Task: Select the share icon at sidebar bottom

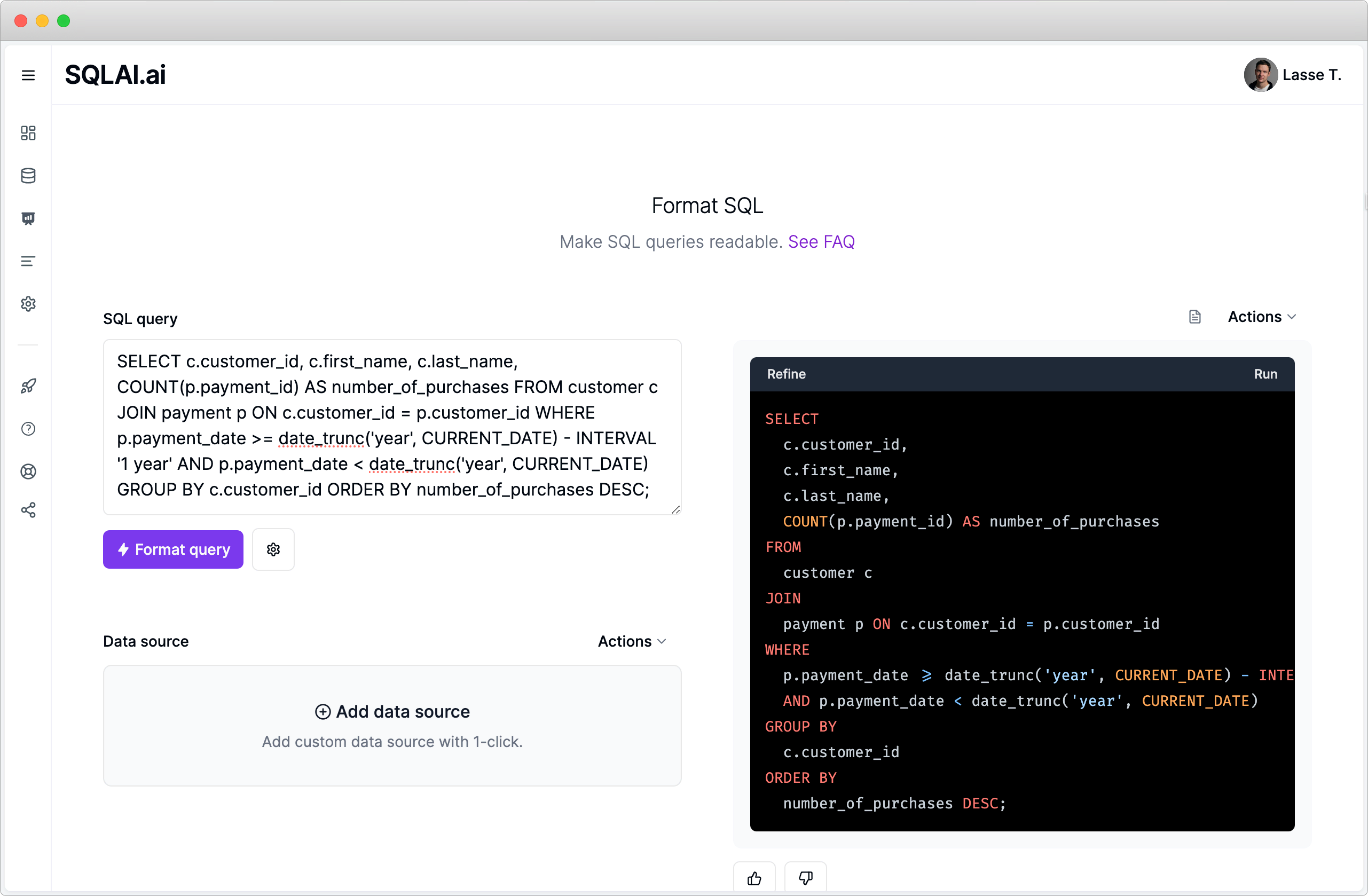Action: pyautogui.click(x=28, y=510)
